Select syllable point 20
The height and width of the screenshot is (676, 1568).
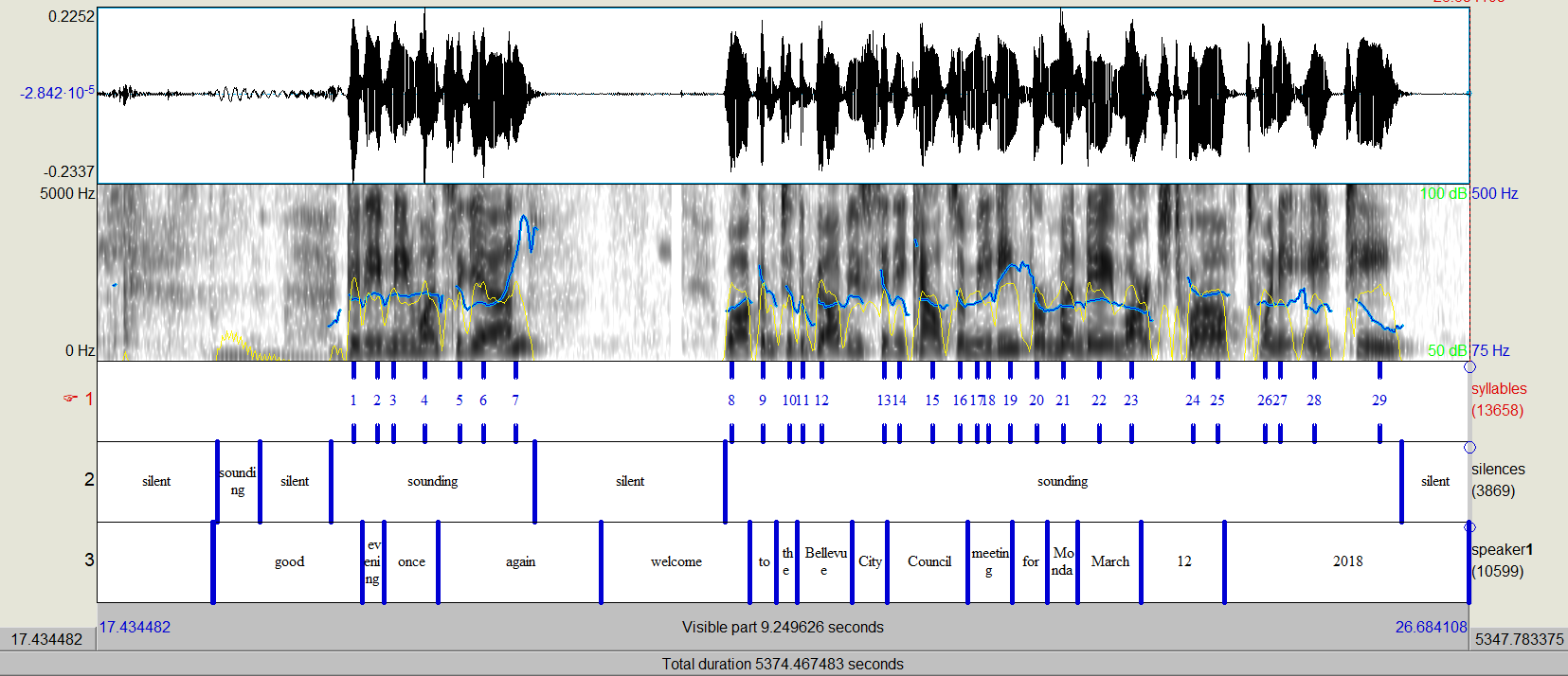1036,400
